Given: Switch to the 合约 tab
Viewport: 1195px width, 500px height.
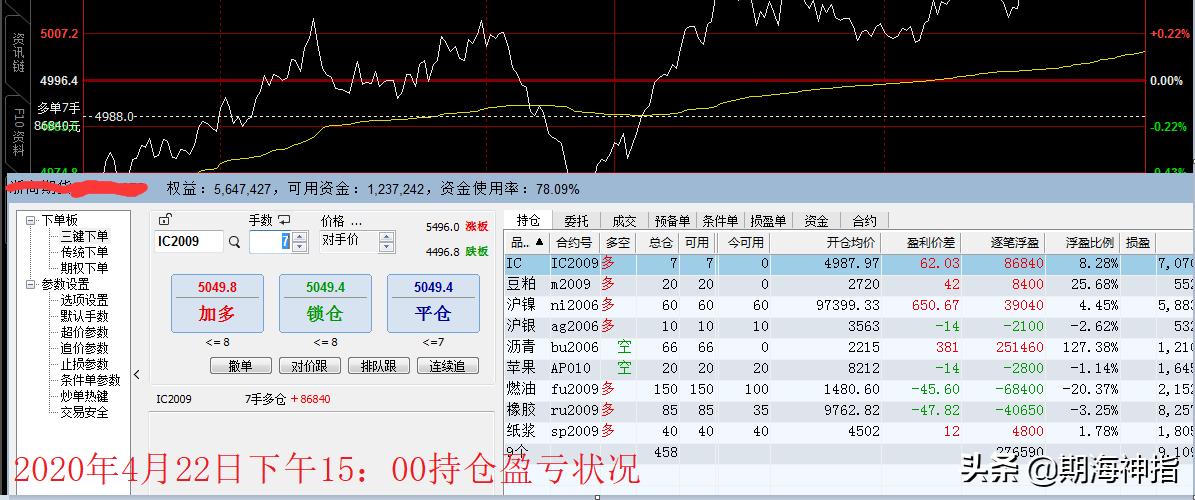Looking at the screenshot, I should tap(864, 221).
